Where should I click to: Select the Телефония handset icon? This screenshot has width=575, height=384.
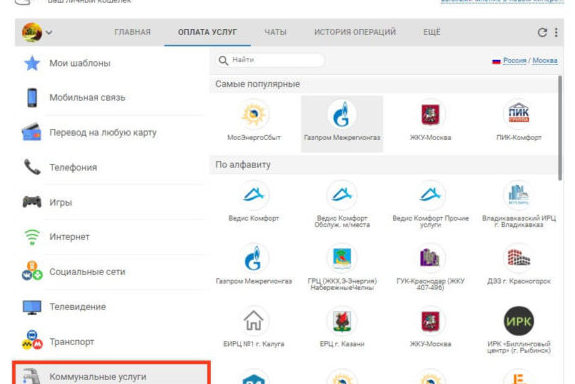(x=32, y=167)
